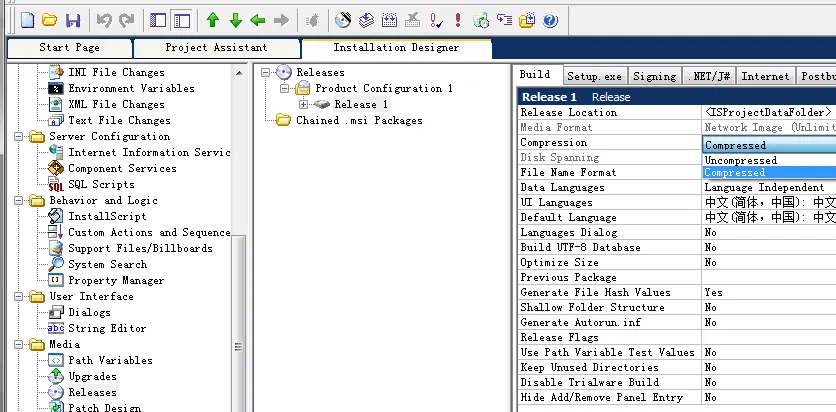
Task: Choose Uncompressed from the Compression list
Action: click(769, 160)
